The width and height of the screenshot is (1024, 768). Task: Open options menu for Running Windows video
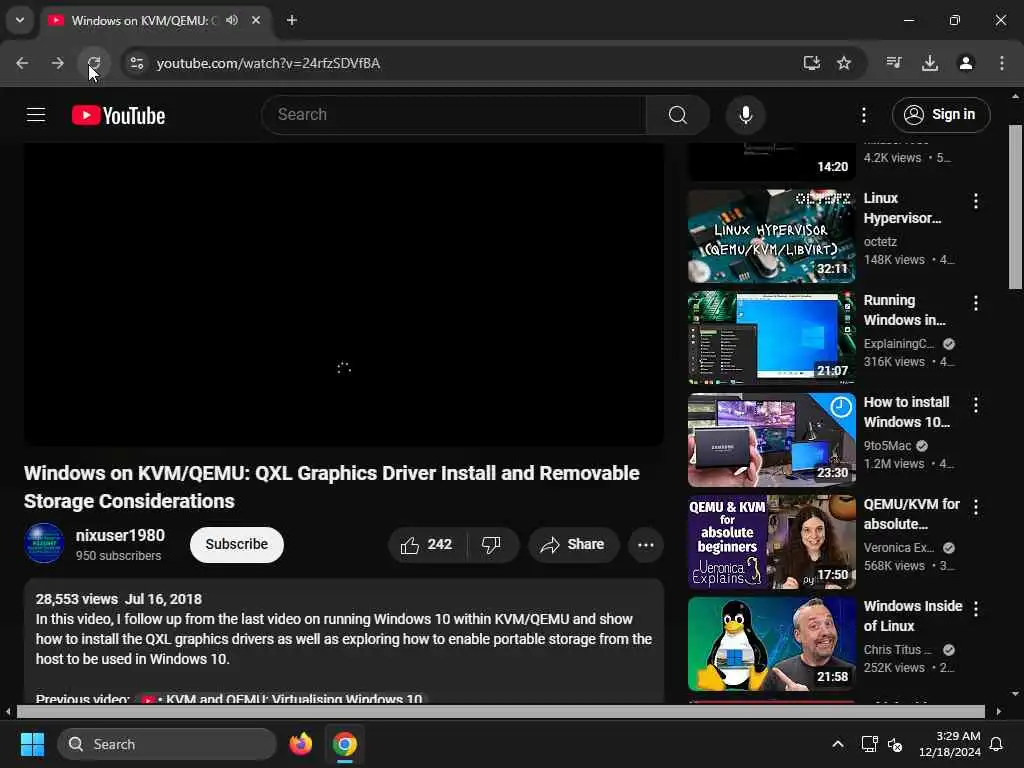(x=976, y=303)
